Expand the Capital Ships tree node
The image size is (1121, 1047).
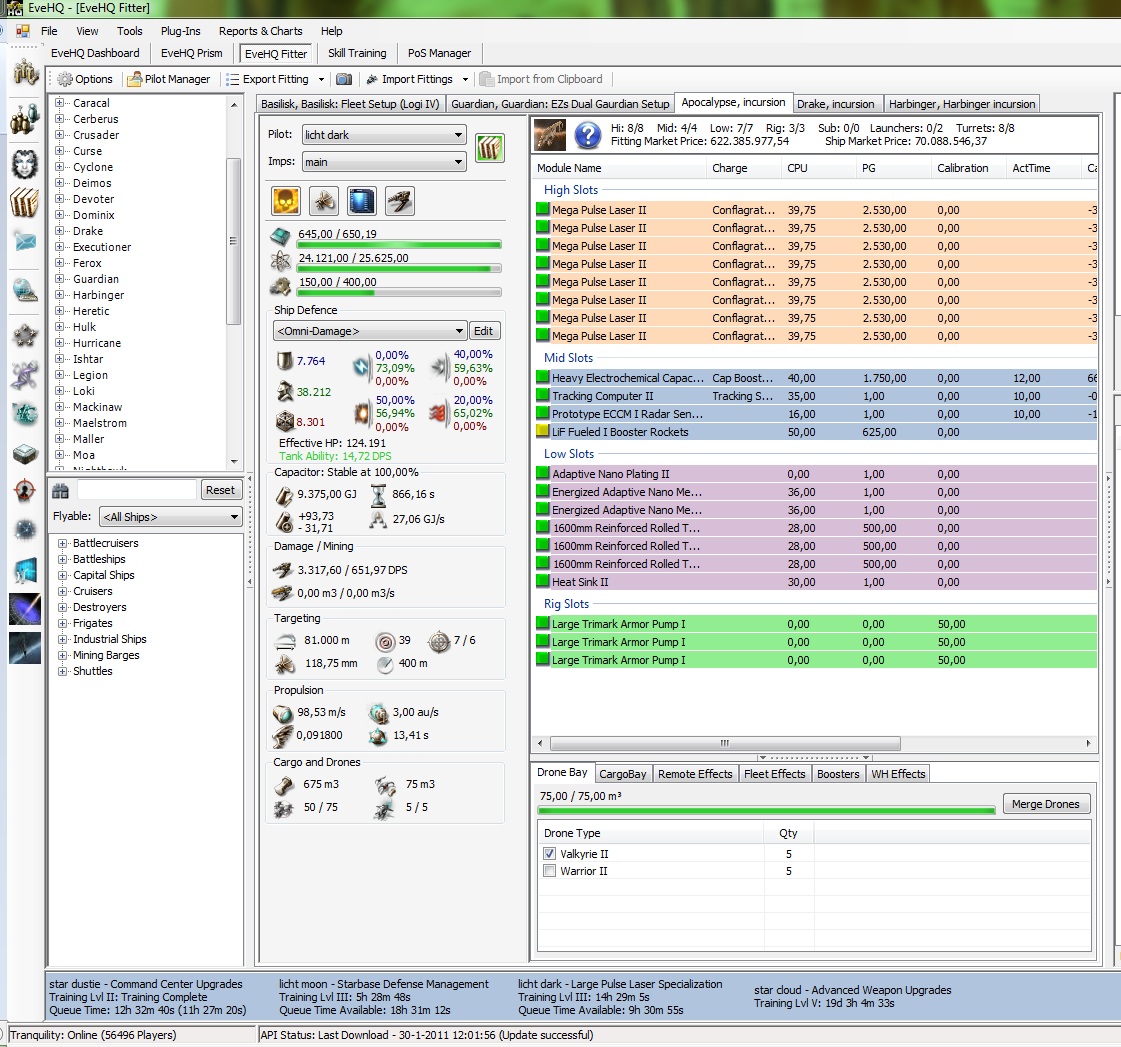pyautogui.click(x=62, y=575)
